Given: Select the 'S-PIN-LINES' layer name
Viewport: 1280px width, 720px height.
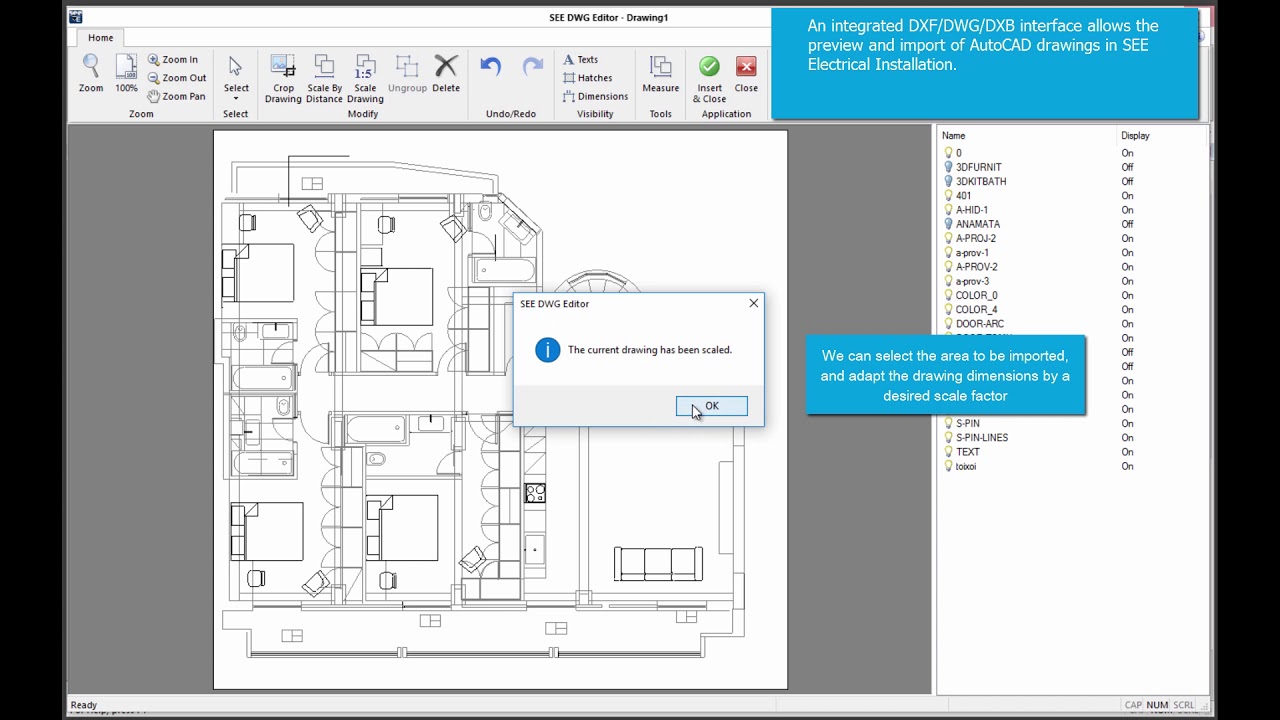Looking at the screenshot, I should (982, 437).
